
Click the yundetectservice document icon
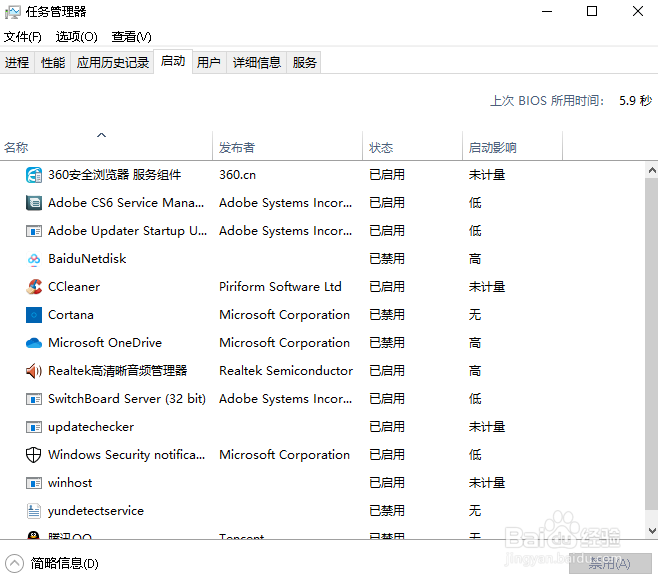[x=34, y=511]
